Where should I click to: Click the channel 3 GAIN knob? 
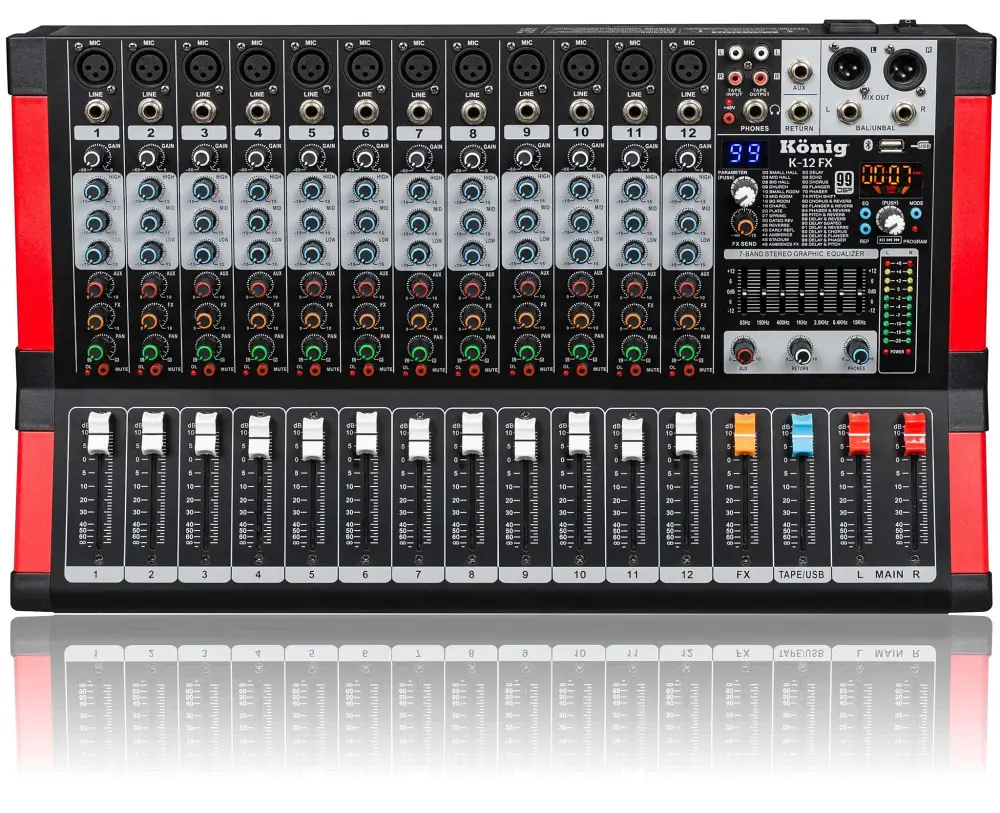tap(204, 157)
